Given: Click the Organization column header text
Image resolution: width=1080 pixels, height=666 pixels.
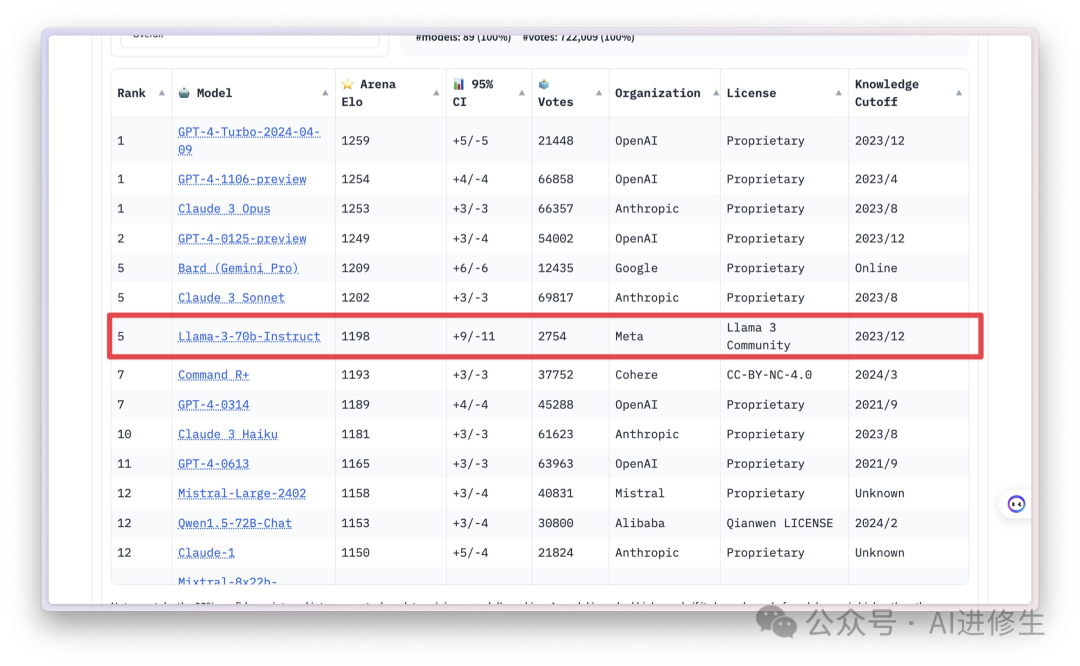Looking at the screenshot, I should click(657, 93).
